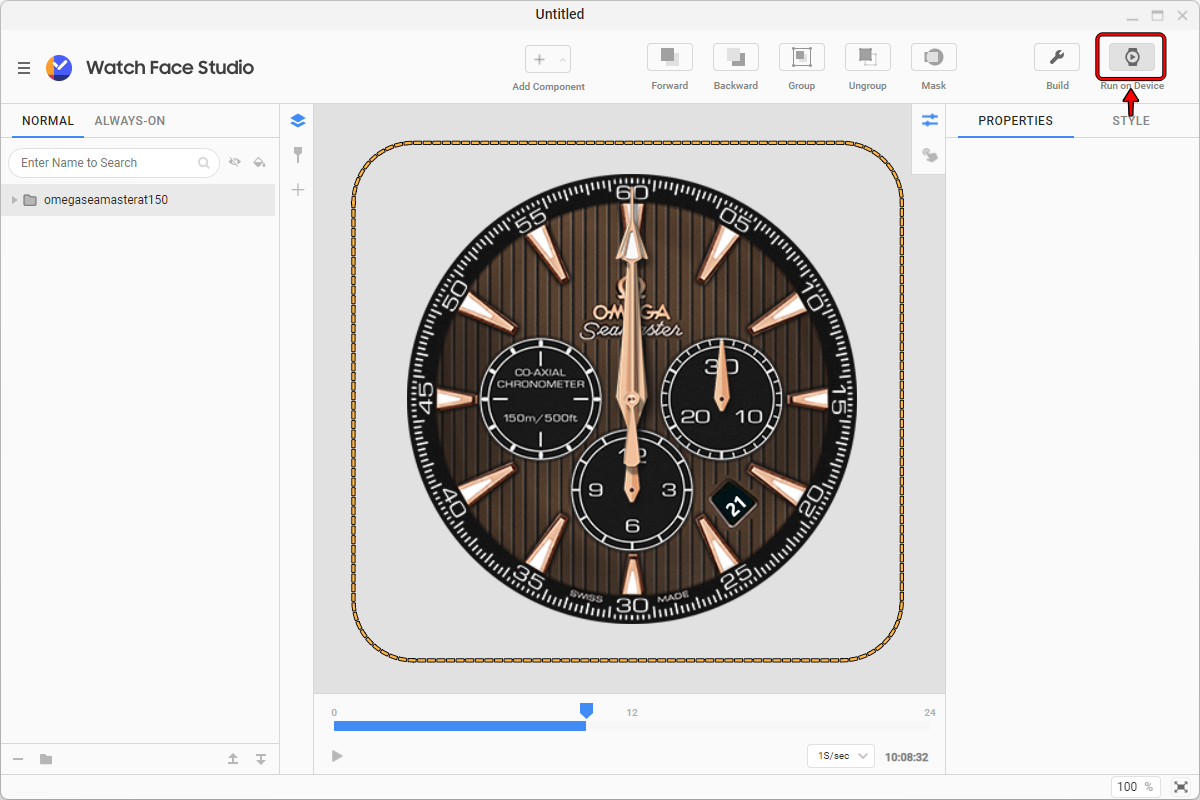Toggle hidden layers visibility filter
1200x800 pixels.
click(235, 162)
